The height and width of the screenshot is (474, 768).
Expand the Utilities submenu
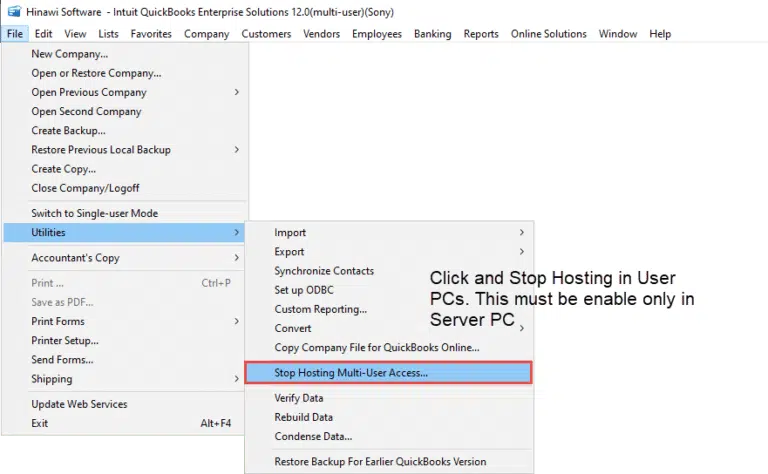(x=124, y=232)
